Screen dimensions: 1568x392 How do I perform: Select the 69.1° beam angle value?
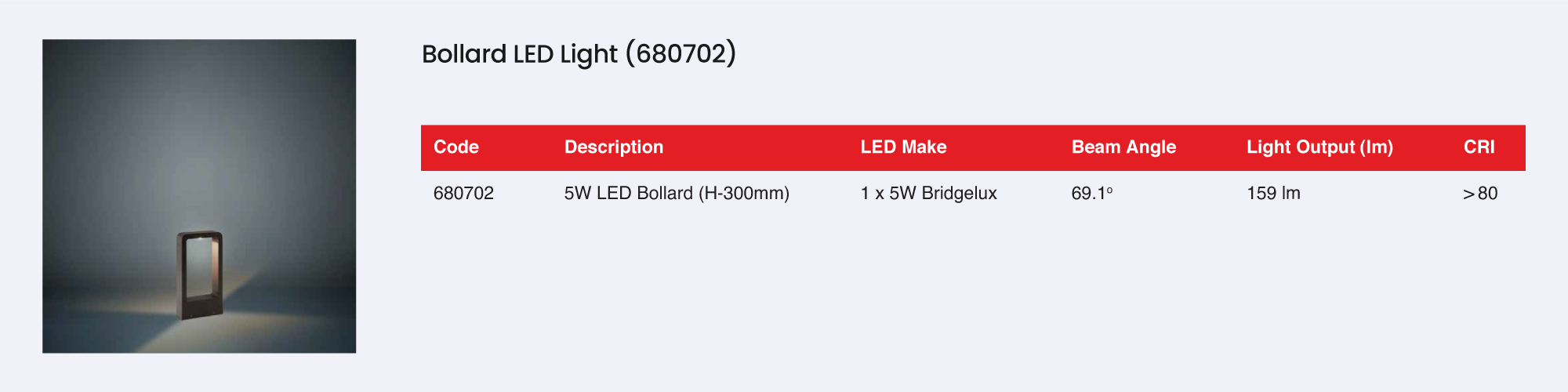[x=1091, y=194]
